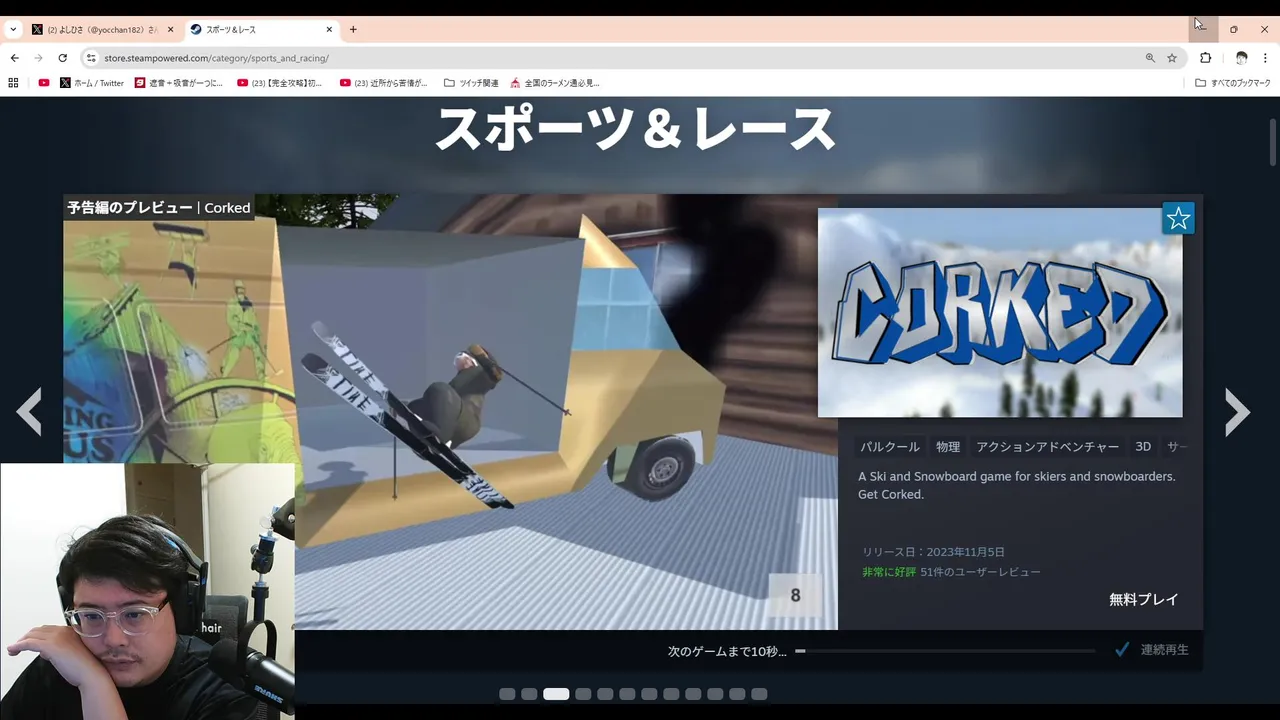The width and height of the screenshot is (1280, 720).
Task: Open the ホーム / Twitter bookmark
Action: [92, 83]
